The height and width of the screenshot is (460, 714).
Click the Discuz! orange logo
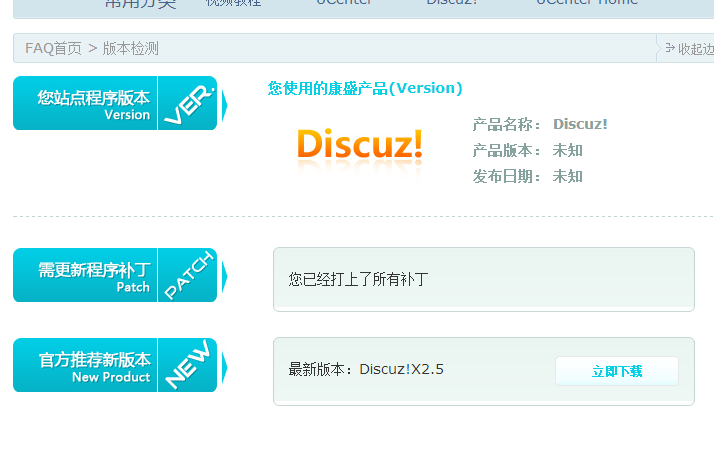click(x=360, y=146)
